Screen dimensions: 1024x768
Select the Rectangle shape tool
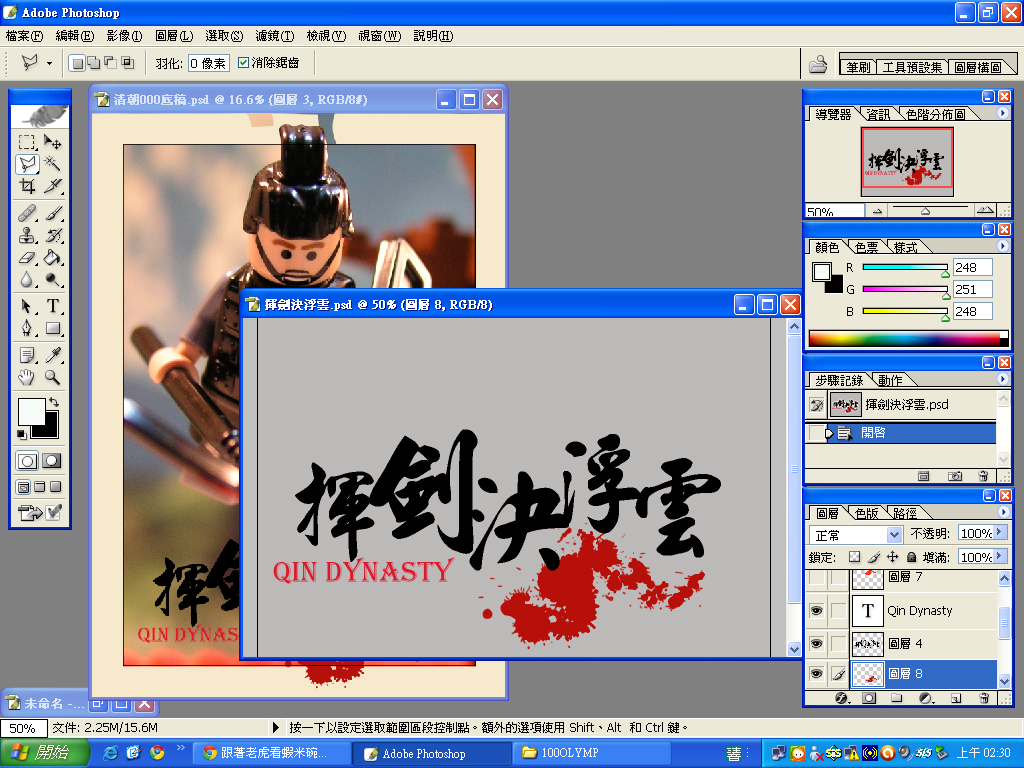pos(52,328)
